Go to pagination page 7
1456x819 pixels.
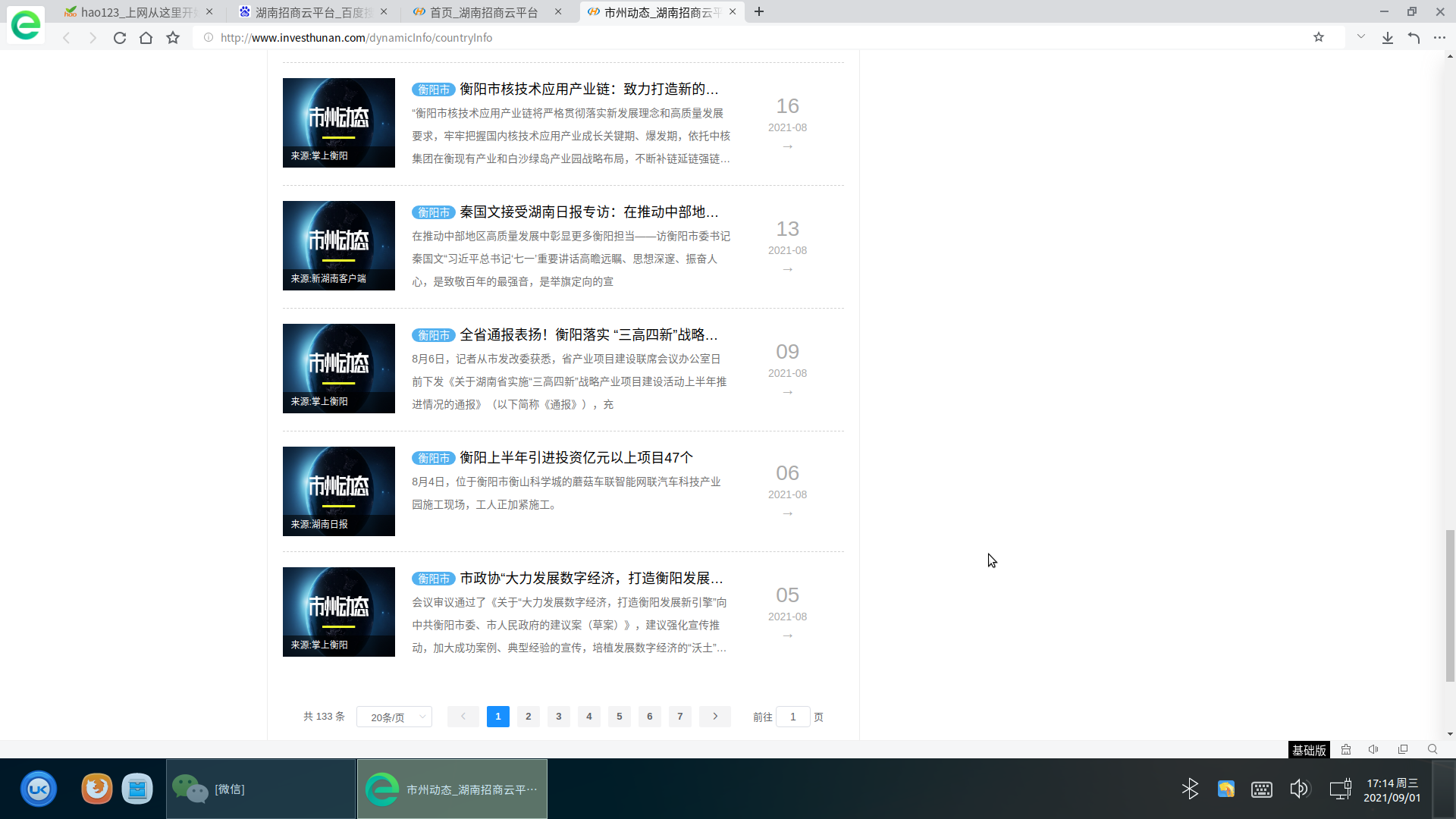(680, 717)
